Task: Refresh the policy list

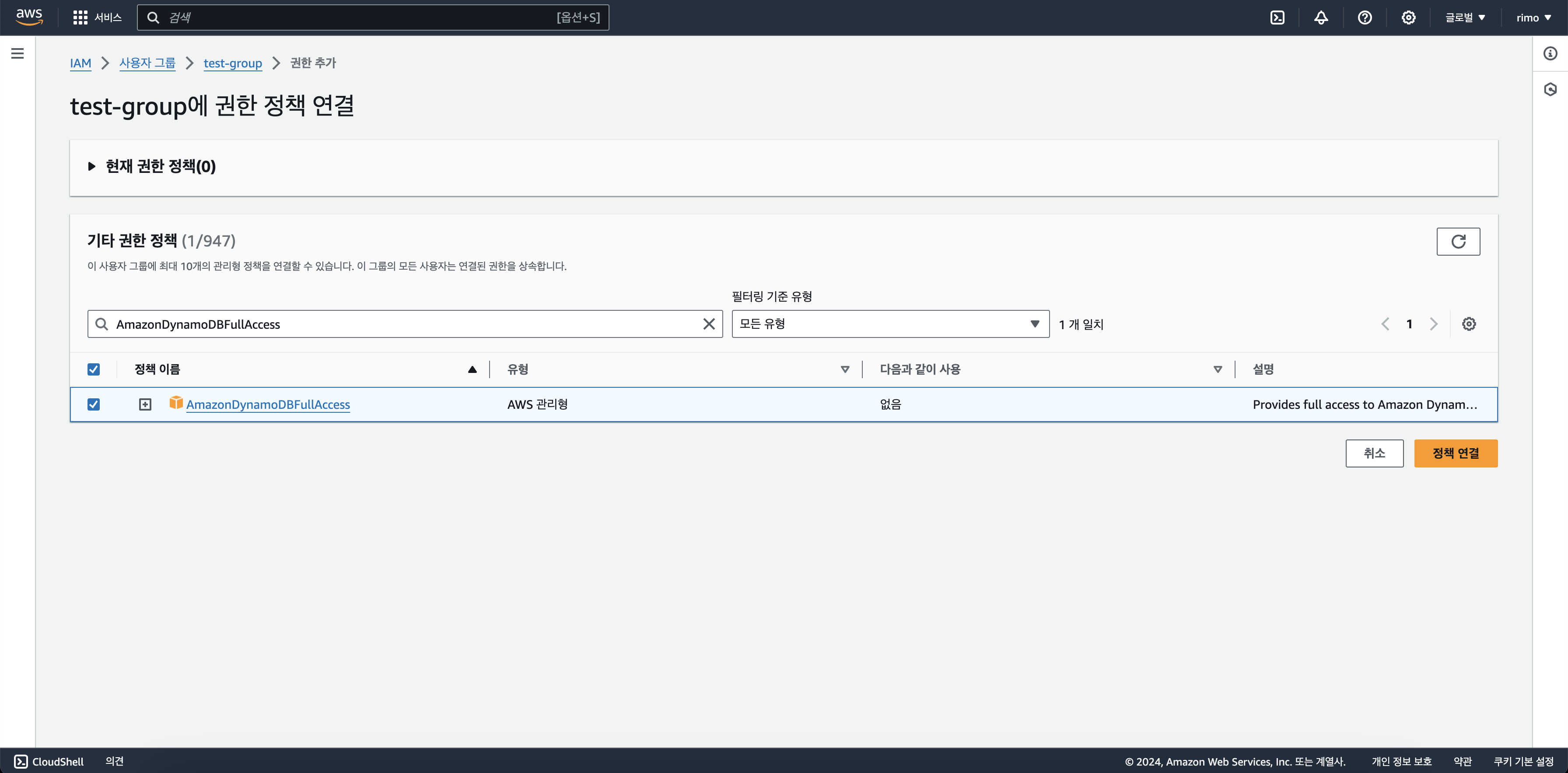Action: click(x=1458, y=242)
